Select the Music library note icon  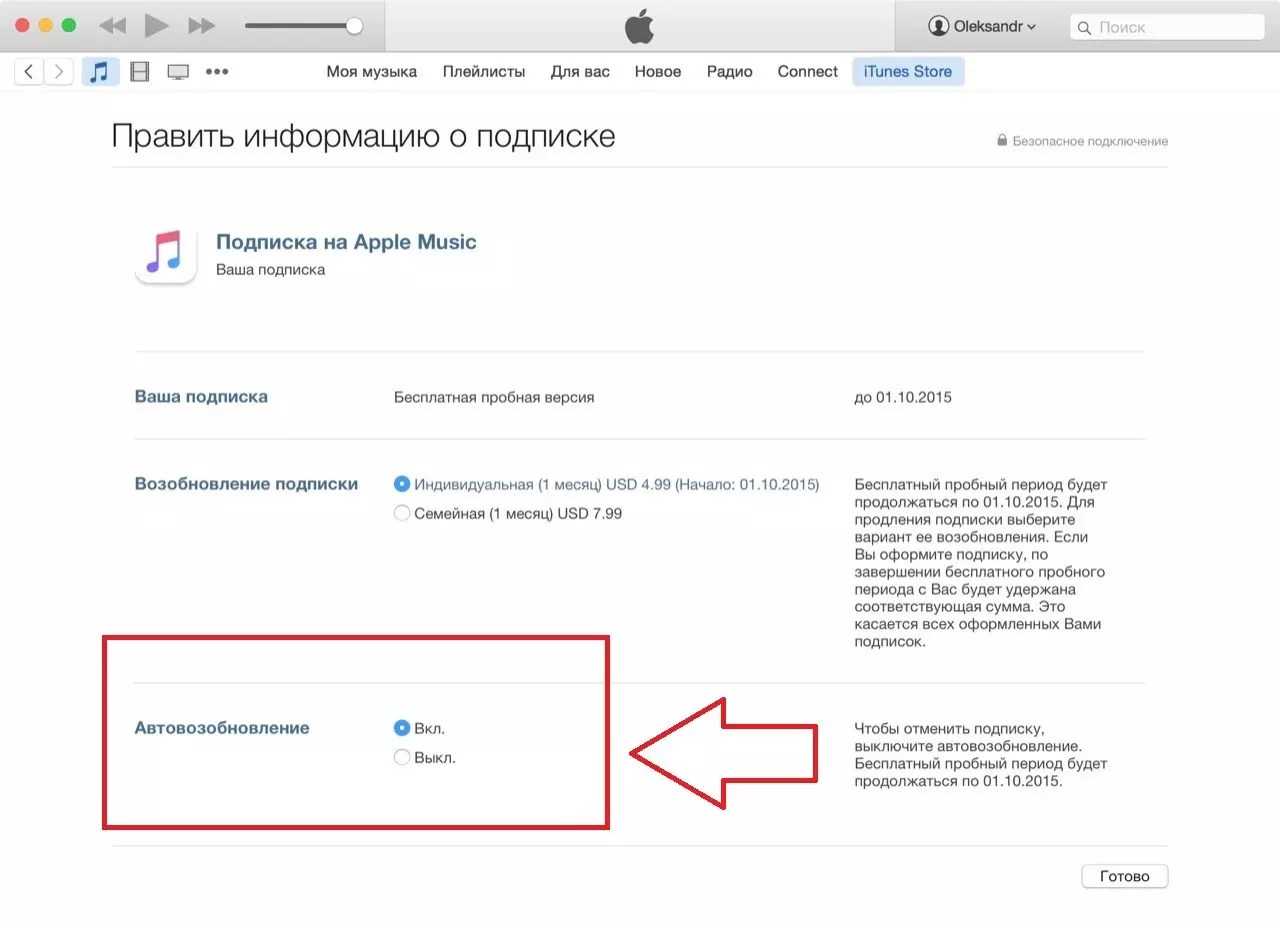click(x=99, y=72)
